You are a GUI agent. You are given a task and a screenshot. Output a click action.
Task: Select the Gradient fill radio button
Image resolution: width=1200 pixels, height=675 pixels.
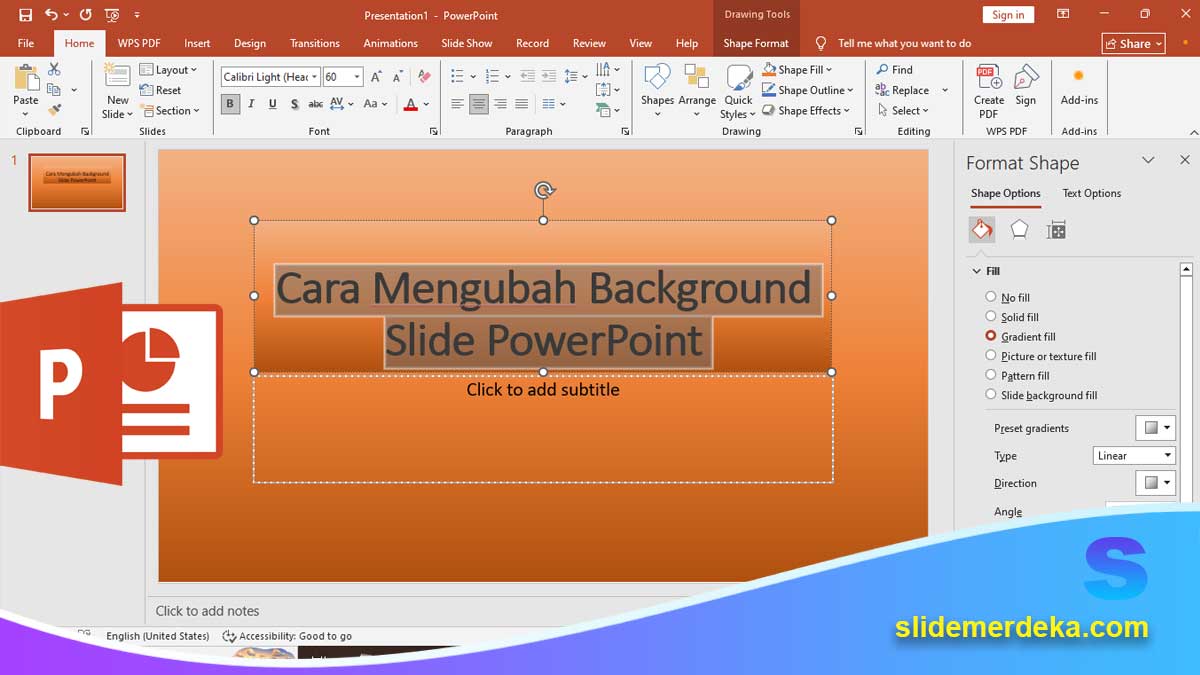(991, 336)
